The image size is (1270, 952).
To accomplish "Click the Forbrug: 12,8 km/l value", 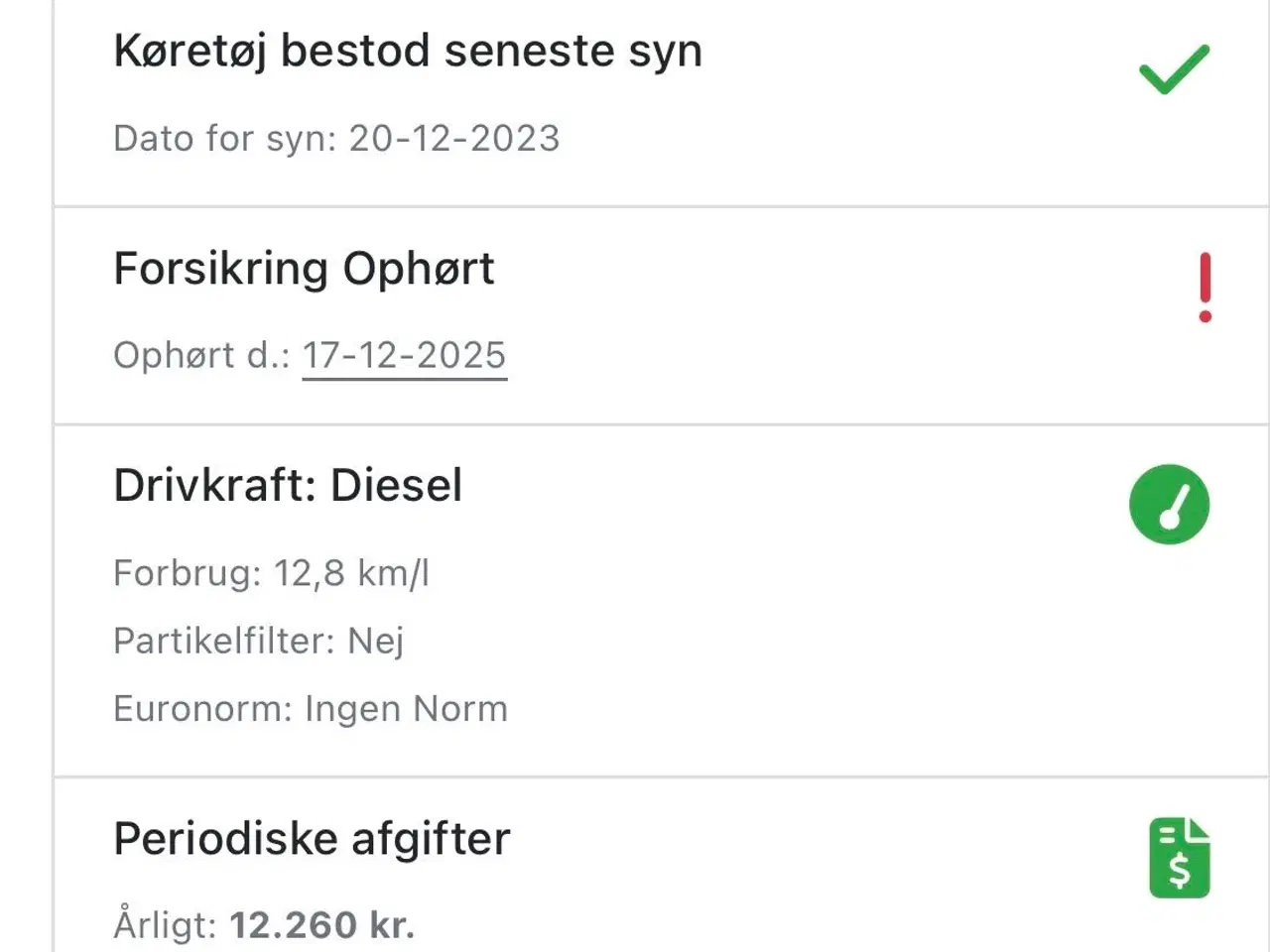I will pos(269,573).
